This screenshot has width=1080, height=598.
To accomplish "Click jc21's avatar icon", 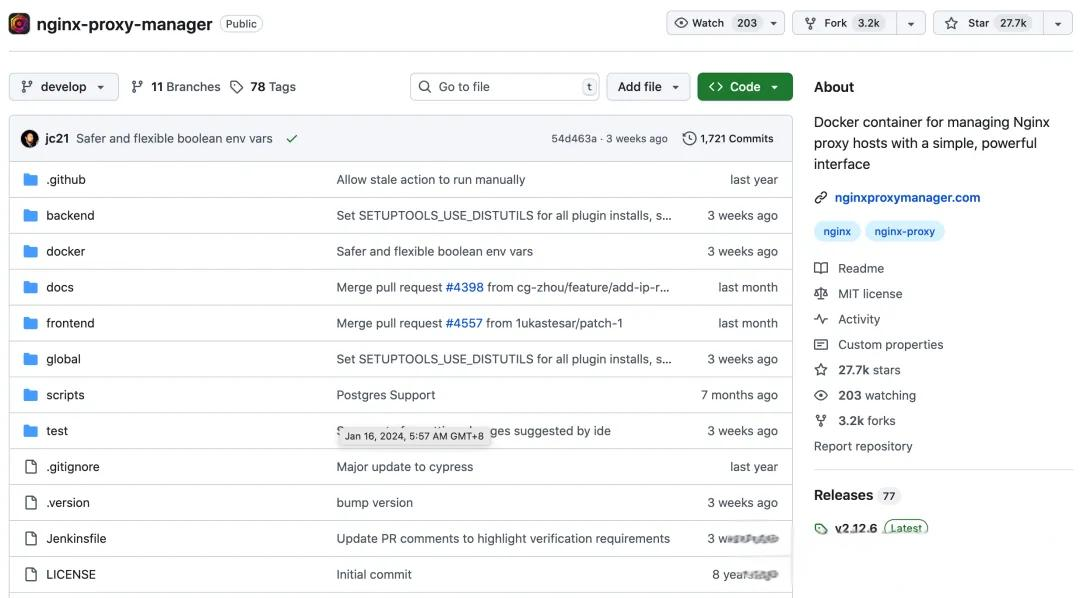I will click(30, 139).
